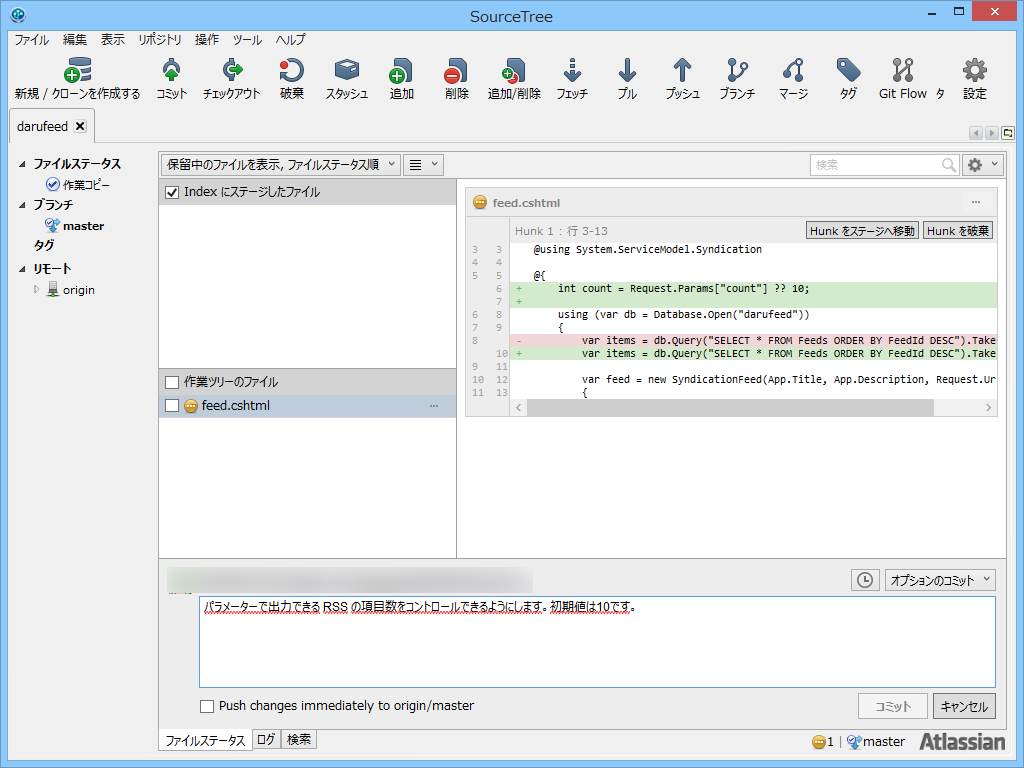
Task: Open the list view mode dropdown
Action: [x=423, y=165]
